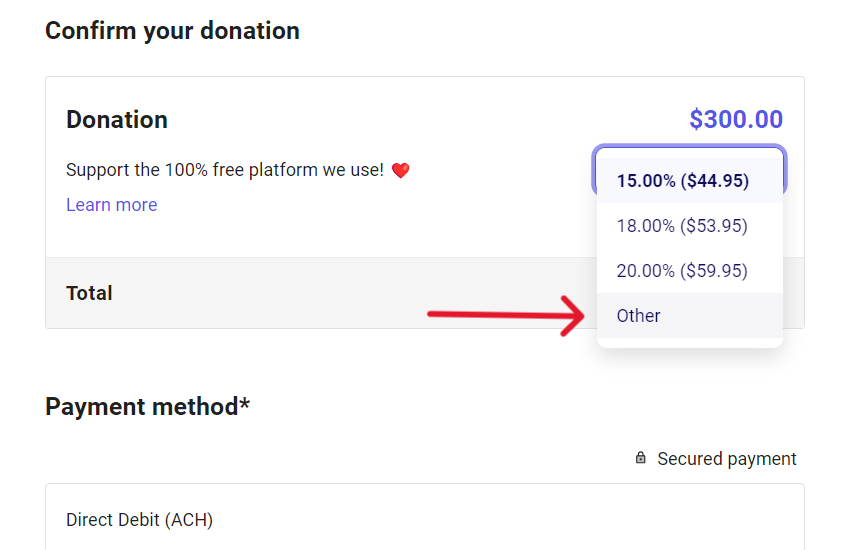This screenshot has width=868, height=550.
Task: Click the contribution dropdown's top border
Action: pos(690,148)
